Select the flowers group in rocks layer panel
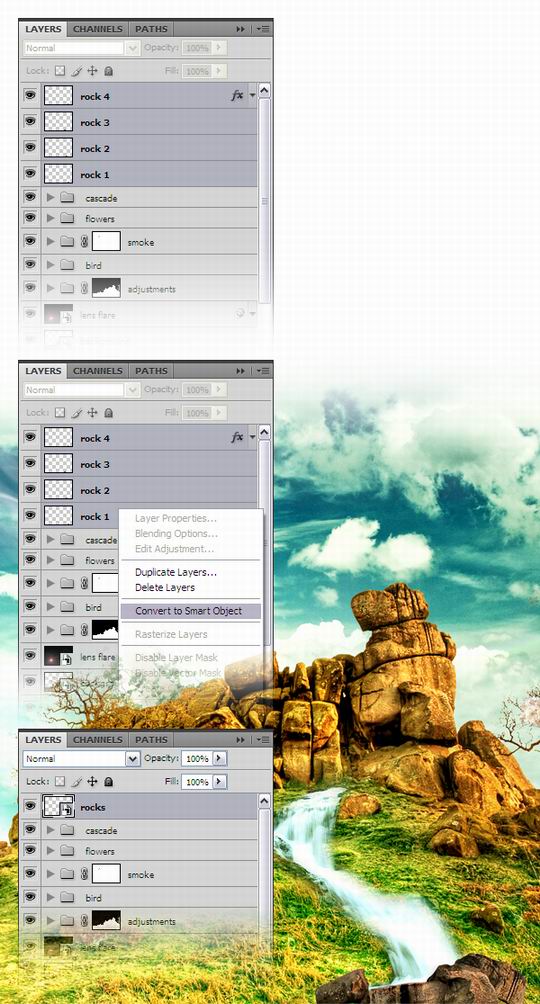This screenshot has height=1004, width=540. [138, 851]
